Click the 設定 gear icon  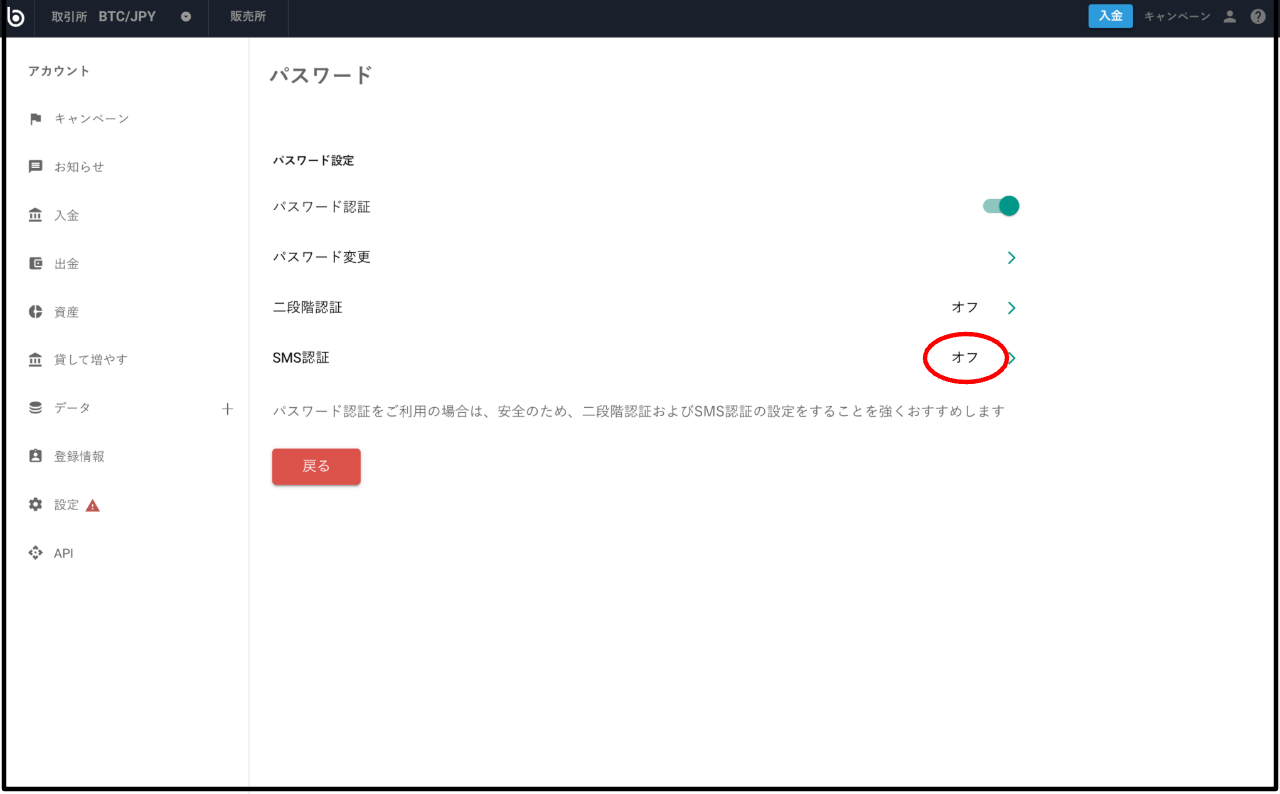point(36,505)
